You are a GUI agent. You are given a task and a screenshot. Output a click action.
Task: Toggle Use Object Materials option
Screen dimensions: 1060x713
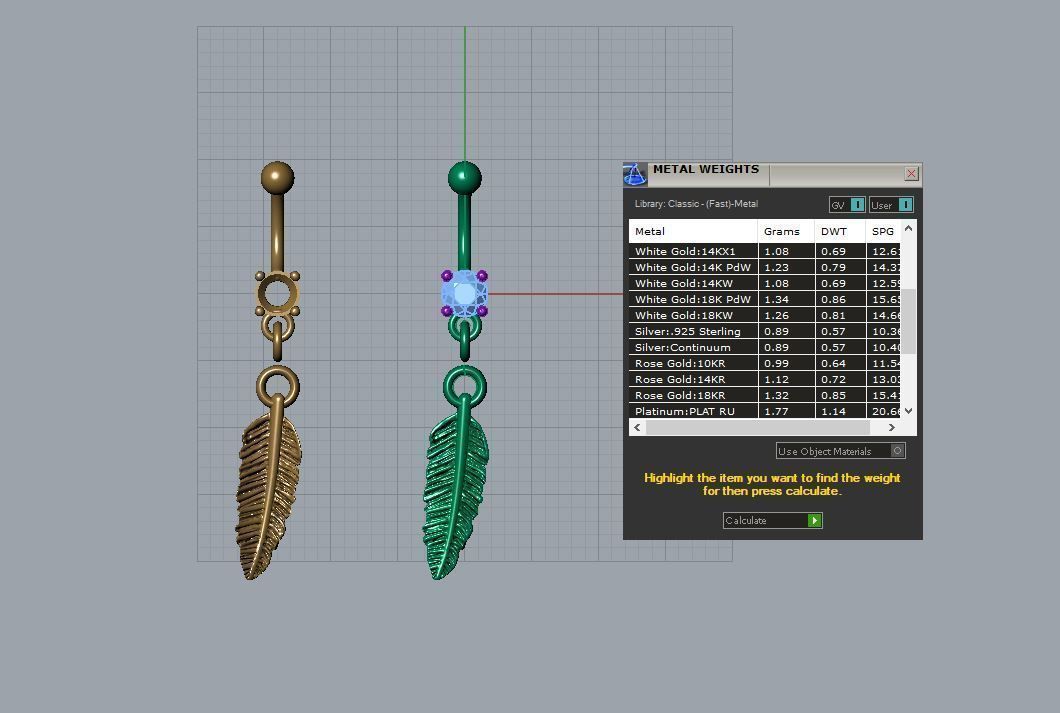[x=840, y=451]
